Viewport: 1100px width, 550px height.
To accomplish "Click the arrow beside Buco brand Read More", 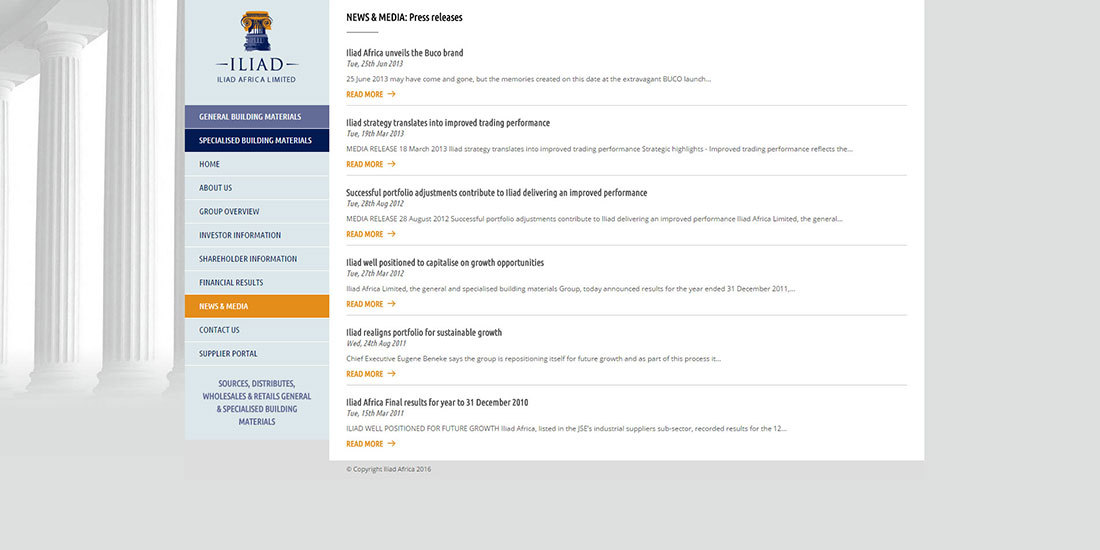I will [x=391, y=95].
